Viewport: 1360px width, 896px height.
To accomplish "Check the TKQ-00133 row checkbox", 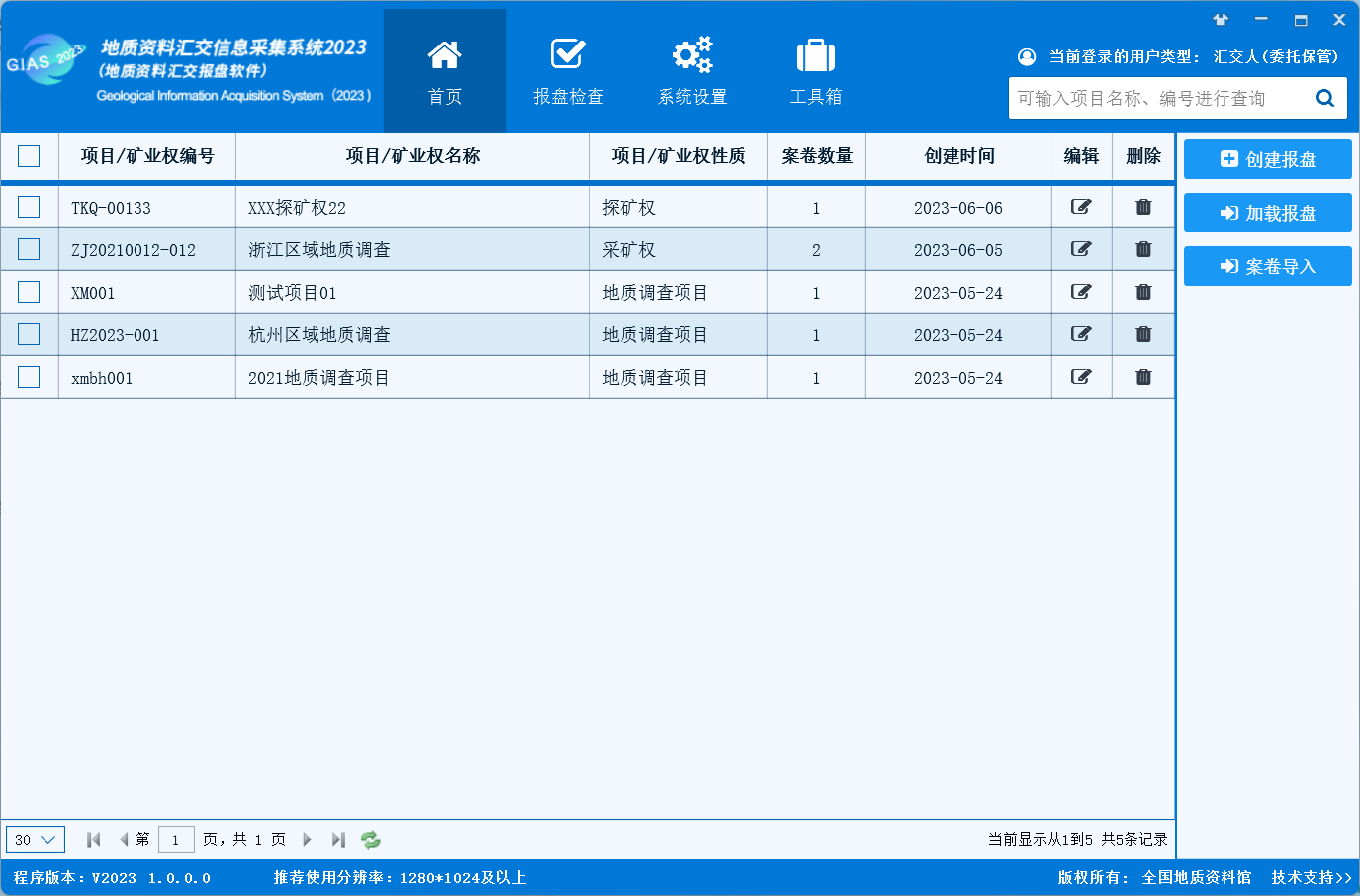I will point(29,207).
